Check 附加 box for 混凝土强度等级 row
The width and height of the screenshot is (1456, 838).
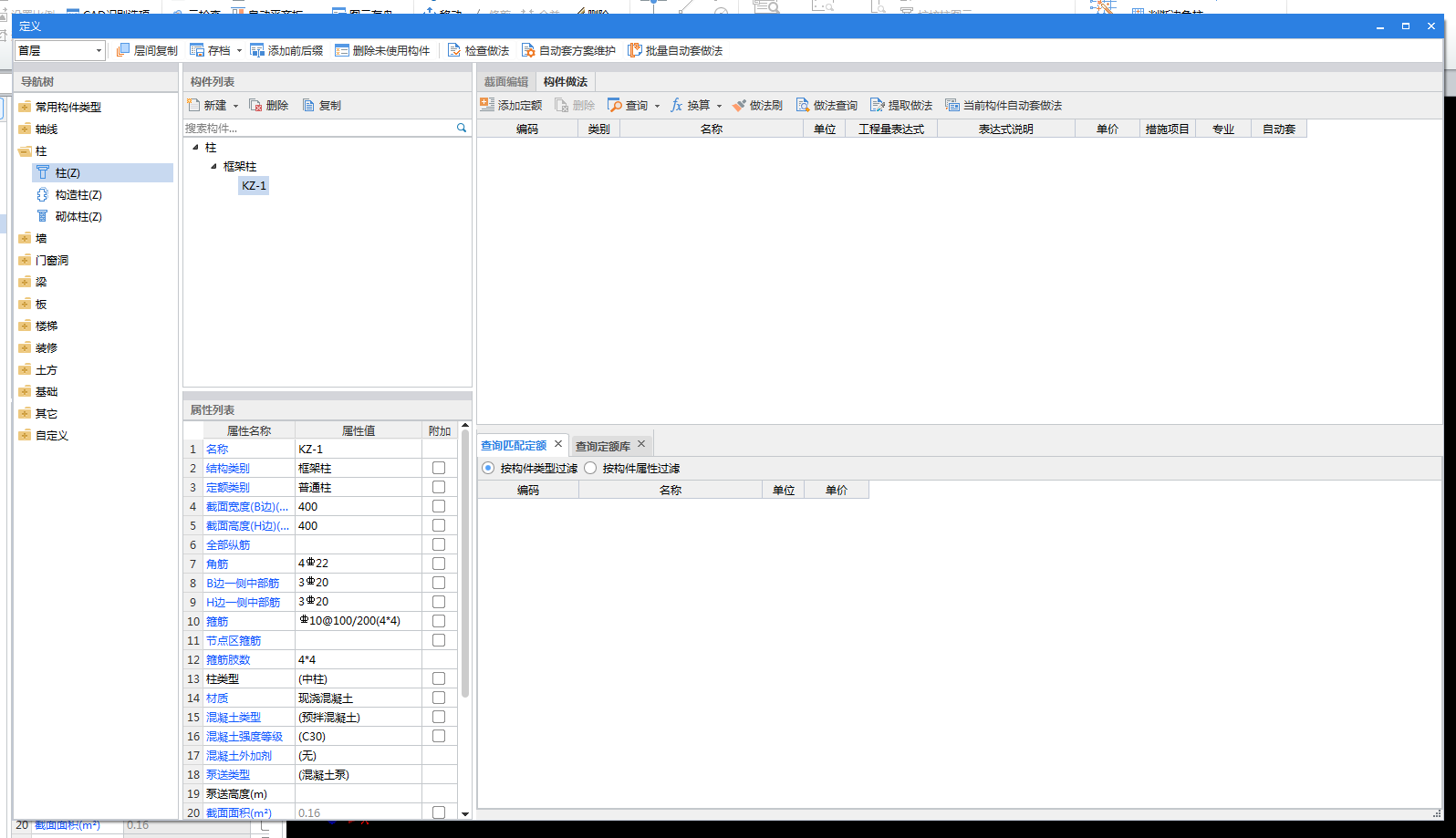point(439,736)
